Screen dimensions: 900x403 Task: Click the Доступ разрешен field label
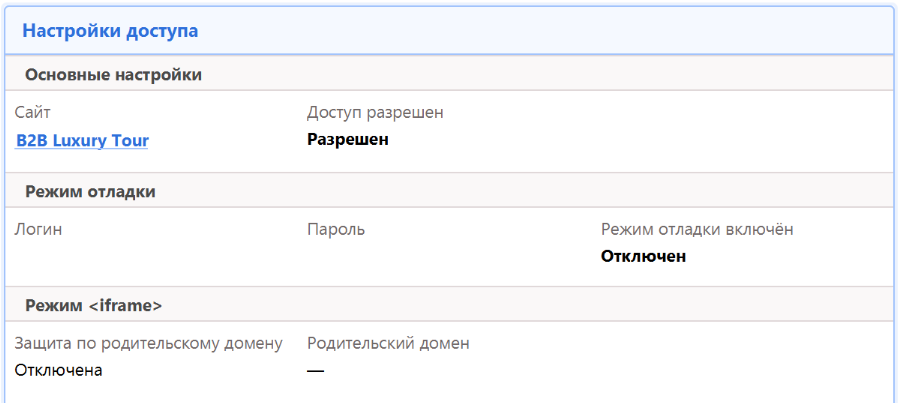pos(375,112)
